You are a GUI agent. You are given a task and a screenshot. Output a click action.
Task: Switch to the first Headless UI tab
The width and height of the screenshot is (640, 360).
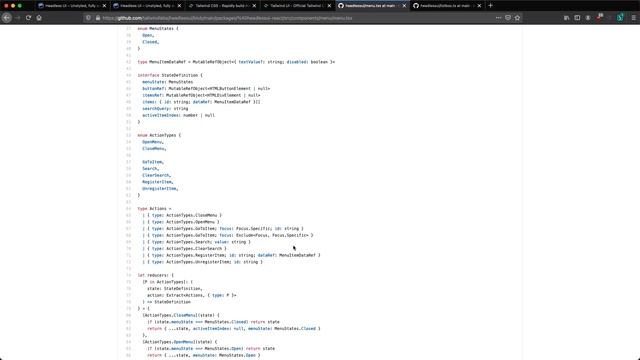tap(71, 6)
